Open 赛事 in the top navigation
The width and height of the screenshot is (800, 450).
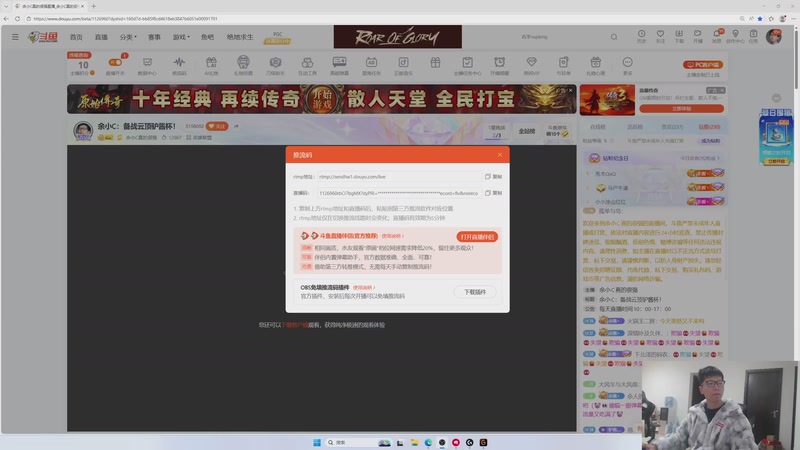(x=154, y=37)
